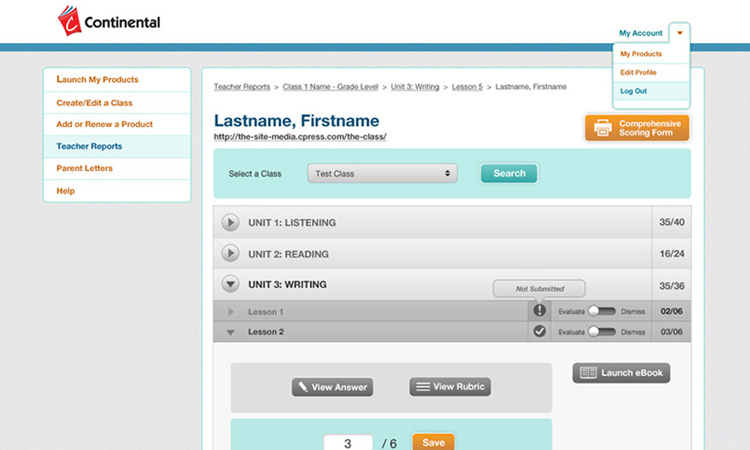
Task: Click Evaluate label in Lesson 2 row
Action: [x=571, y=332]
